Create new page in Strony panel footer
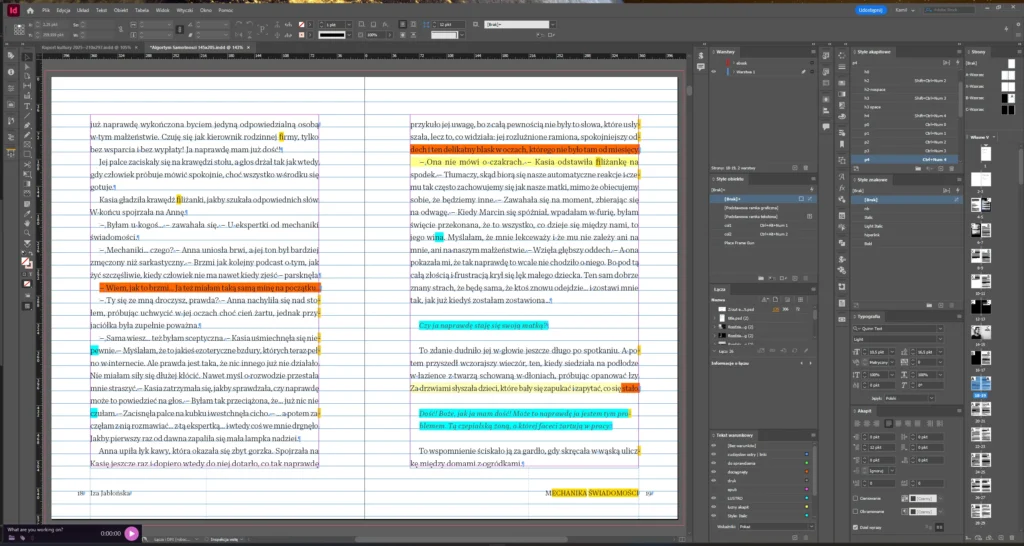This screenshot has height=546, width=1024. click(1001, 538)
